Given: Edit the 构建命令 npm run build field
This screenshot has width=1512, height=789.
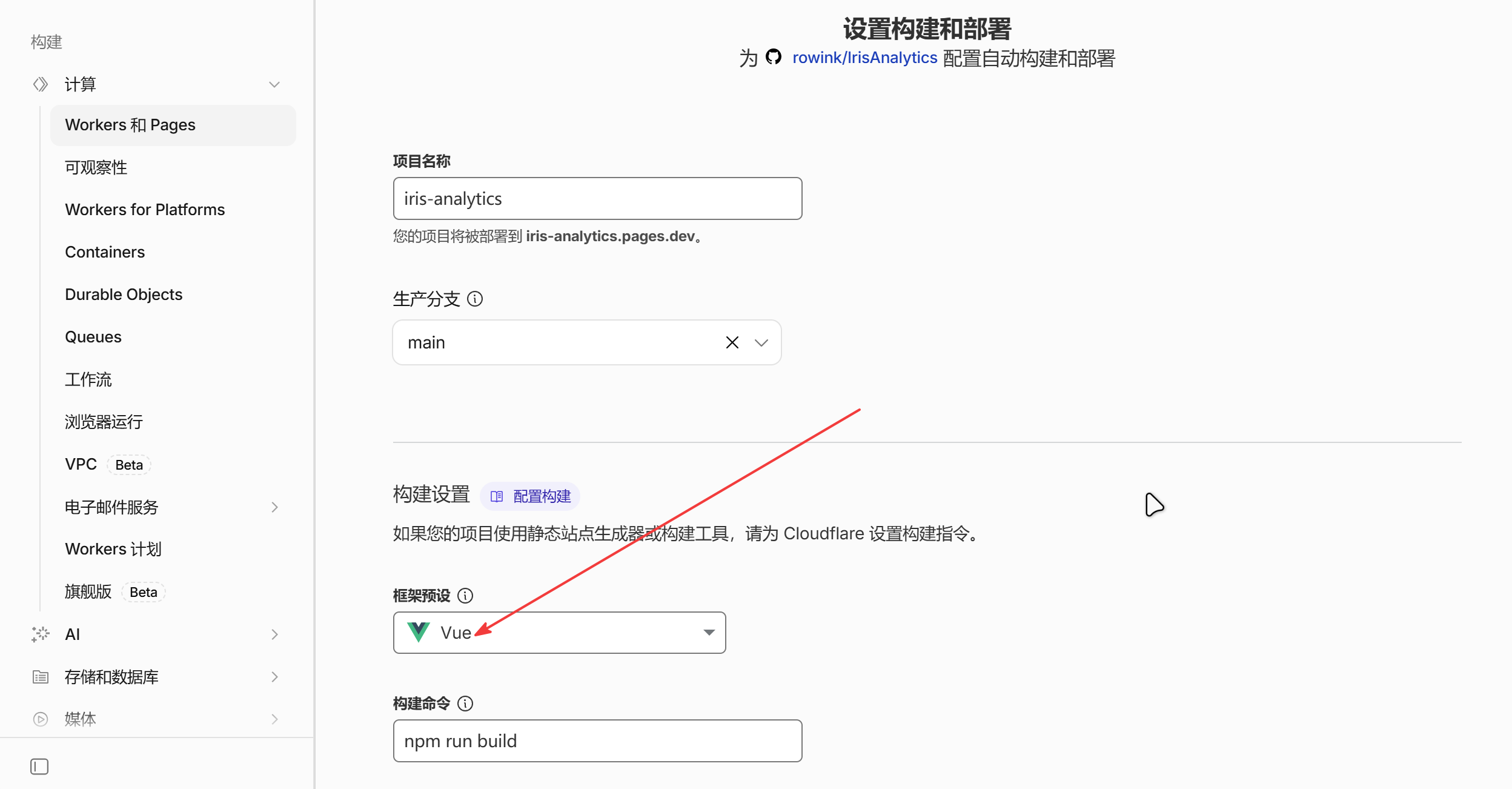Looking at the screenshot, I should [x=597, y=741].
